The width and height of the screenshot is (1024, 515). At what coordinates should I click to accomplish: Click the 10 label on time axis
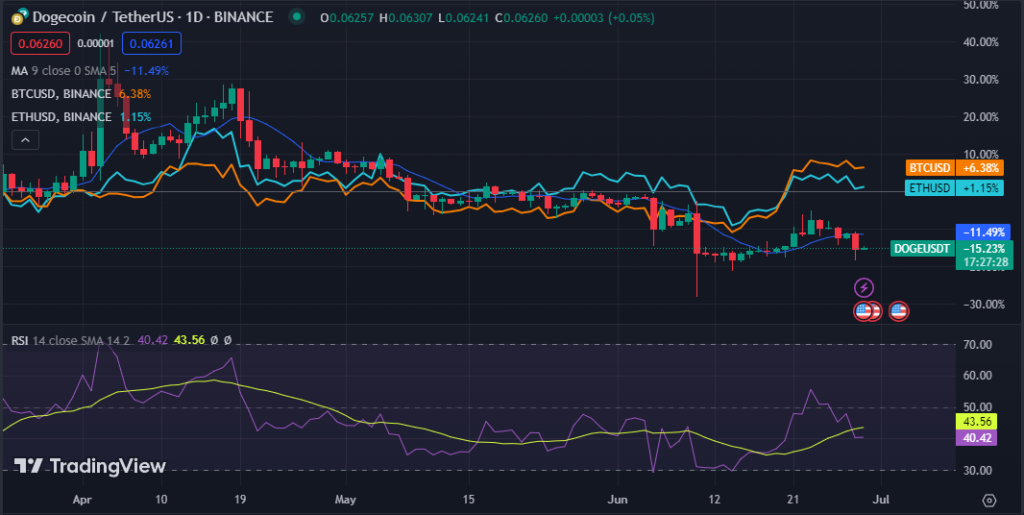pyautogui.click(x=161, y=500)
